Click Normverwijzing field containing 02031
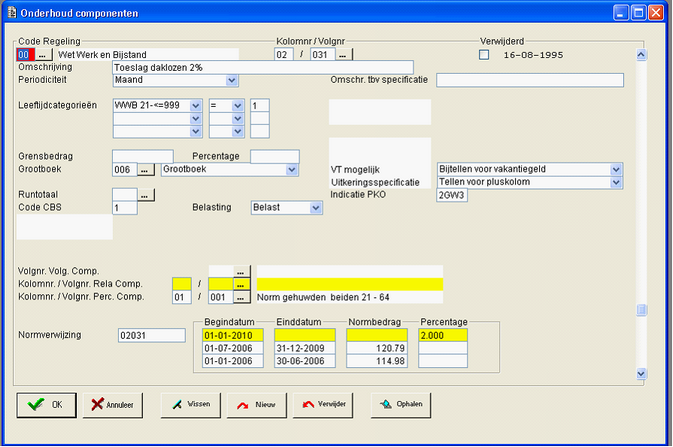The height and width of the screenshot is (447, 673). (x=152, y=335)
